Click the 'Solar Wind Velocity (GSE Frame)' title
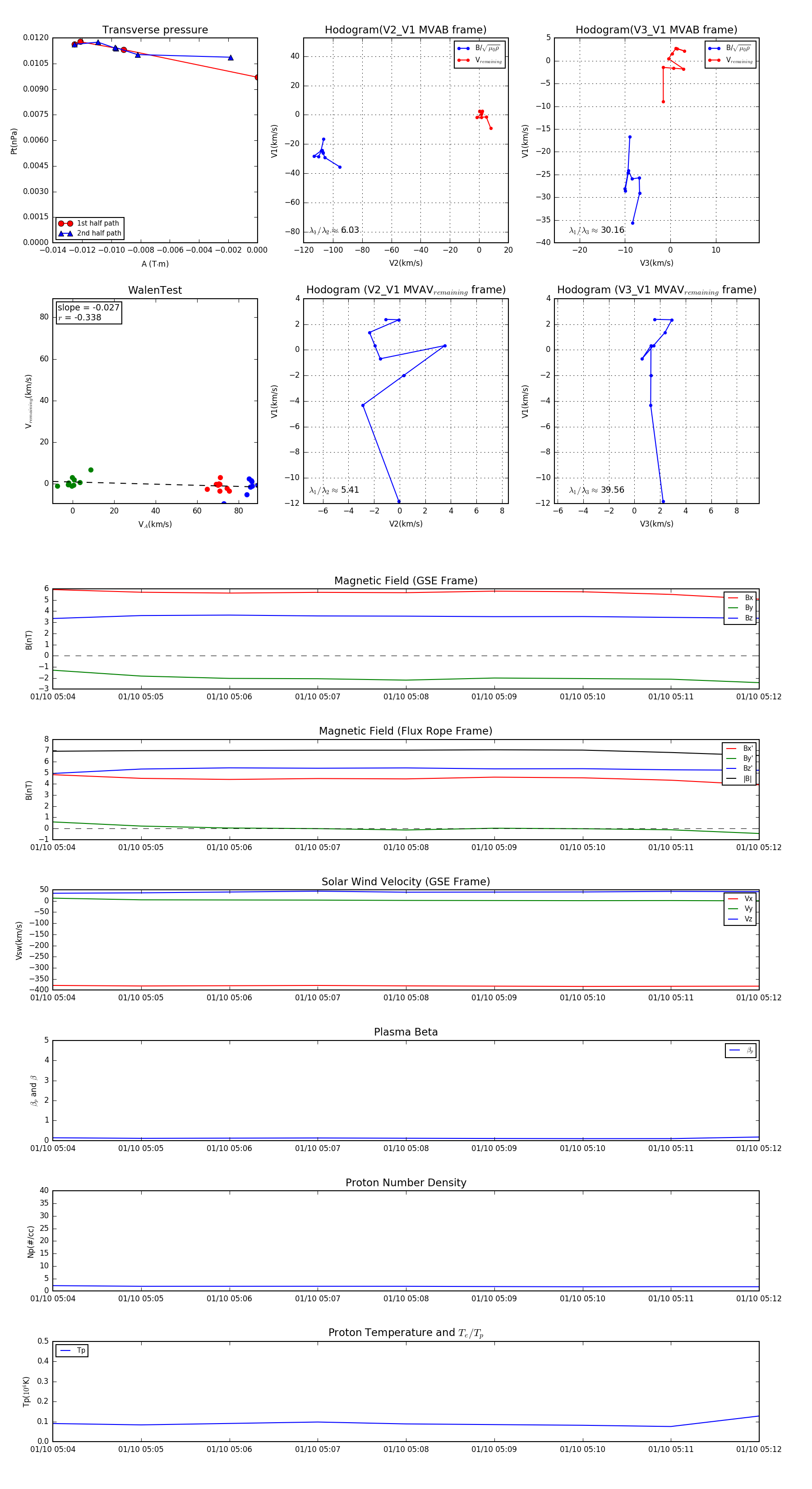The height and width of the screenshot is (1489, 812). click(406, 882)
